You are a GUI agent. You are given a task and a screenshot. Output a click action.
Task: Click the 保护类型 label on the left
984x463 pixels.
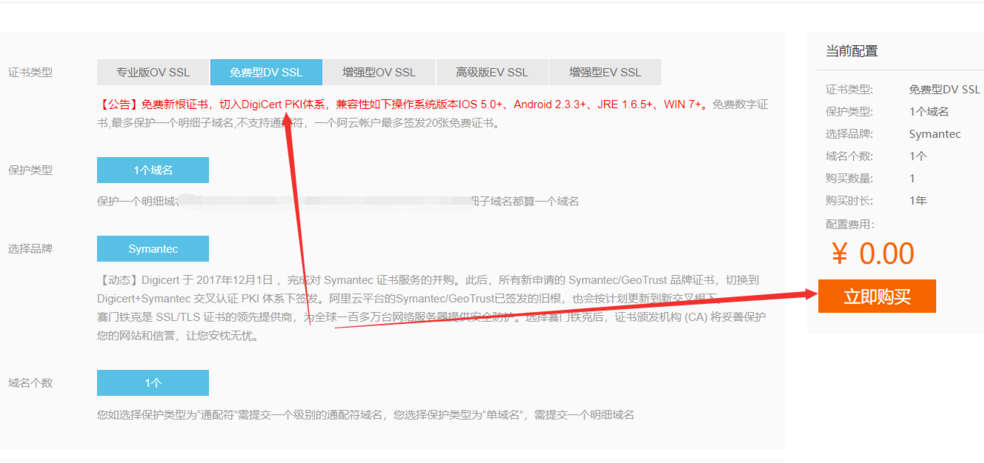tap(30, 170)
